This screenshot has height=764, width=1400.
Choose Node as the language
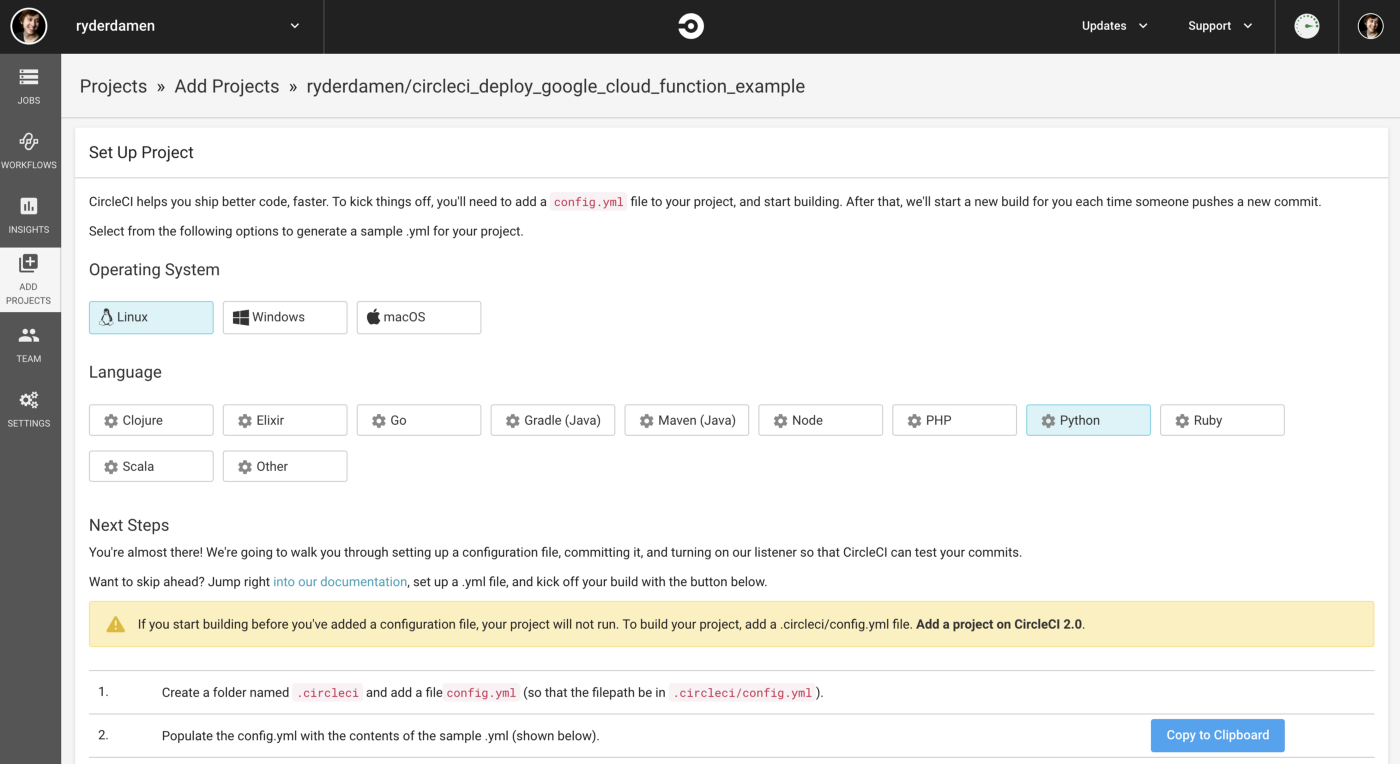[821, 420]
